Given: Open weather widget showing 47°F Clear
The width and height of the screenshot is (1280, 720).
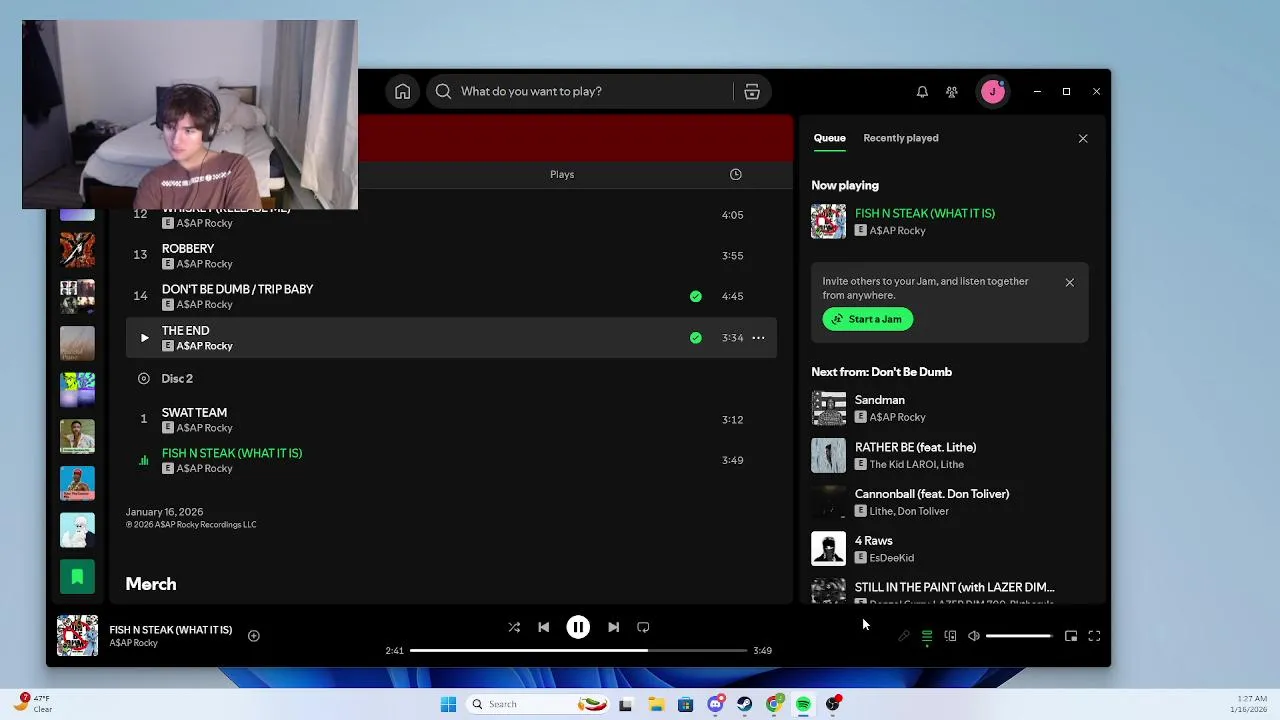Looking at the screenshot, I should 32,703.
